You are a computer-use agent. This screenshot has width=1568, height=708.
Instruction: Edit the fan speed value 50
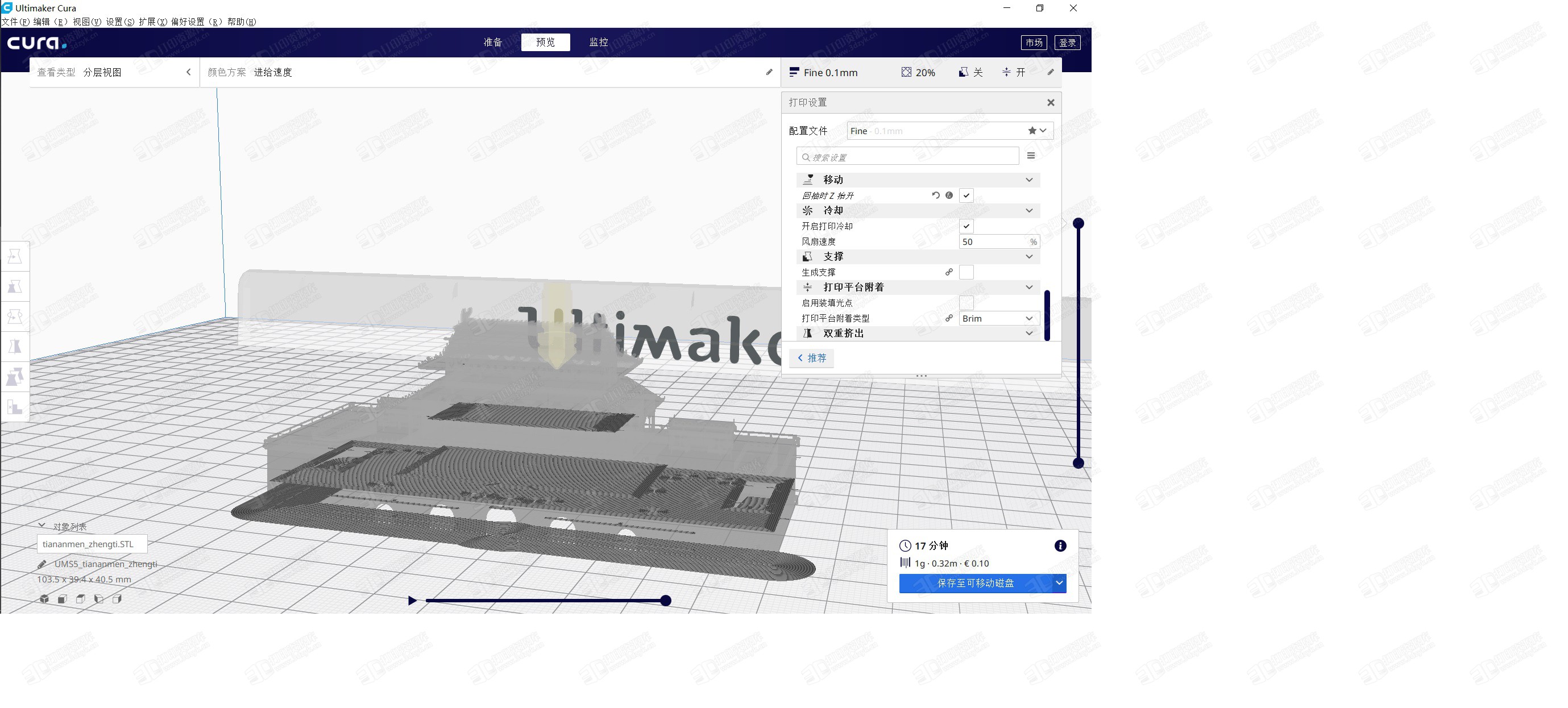point(998,241)
